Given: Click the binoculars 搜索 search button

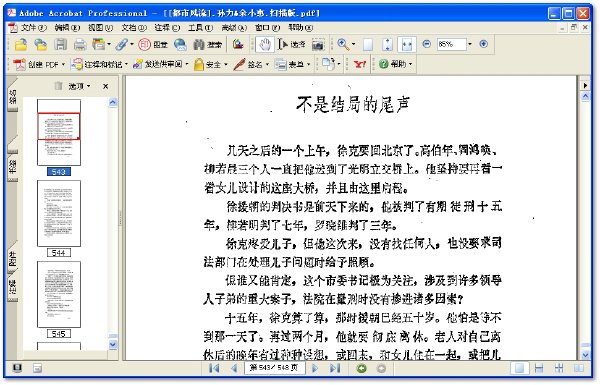Looking at the screenshot, I should click(207, 45).
